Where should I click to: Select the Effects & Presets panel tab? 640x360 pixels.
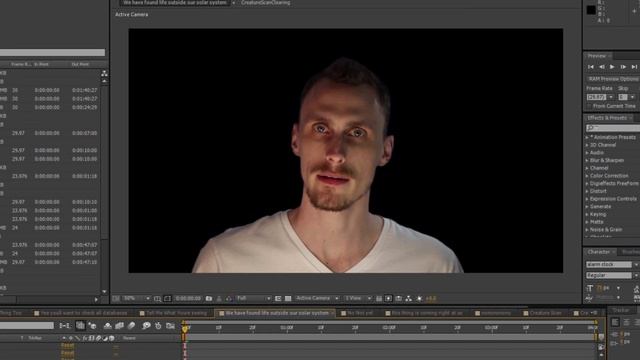point(607,118)
